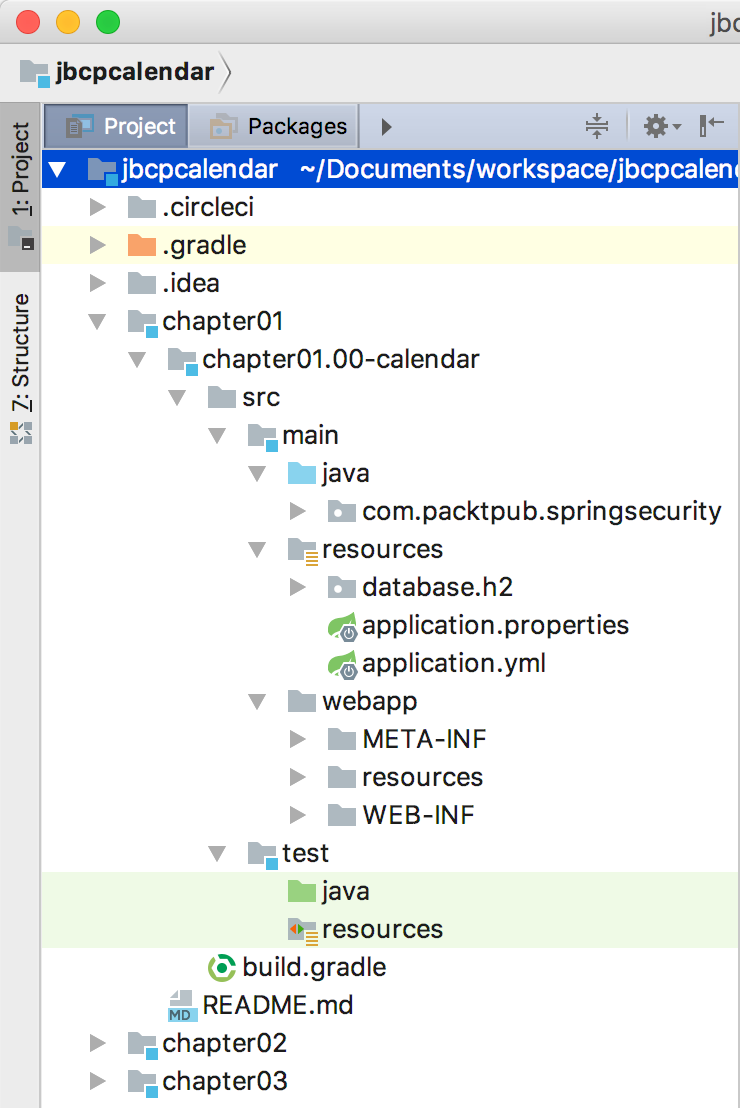This screenshot has height=1108, width=740.
Task: Click the build.gradle file icon
Action: [x=222, y=967]
